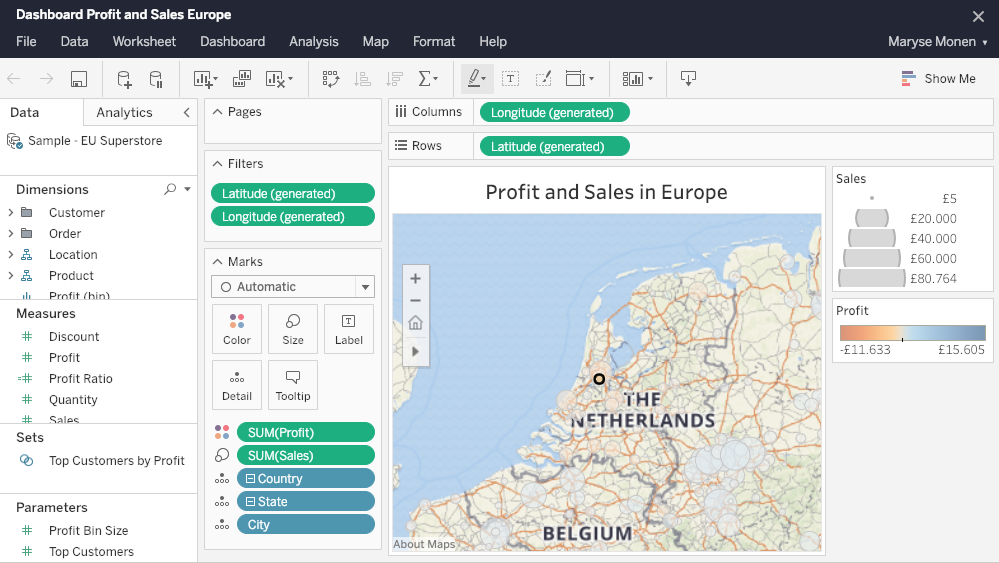999x563 pixels.
Task: Click the Swap rows and columns icon
Action: coord(331,79)
